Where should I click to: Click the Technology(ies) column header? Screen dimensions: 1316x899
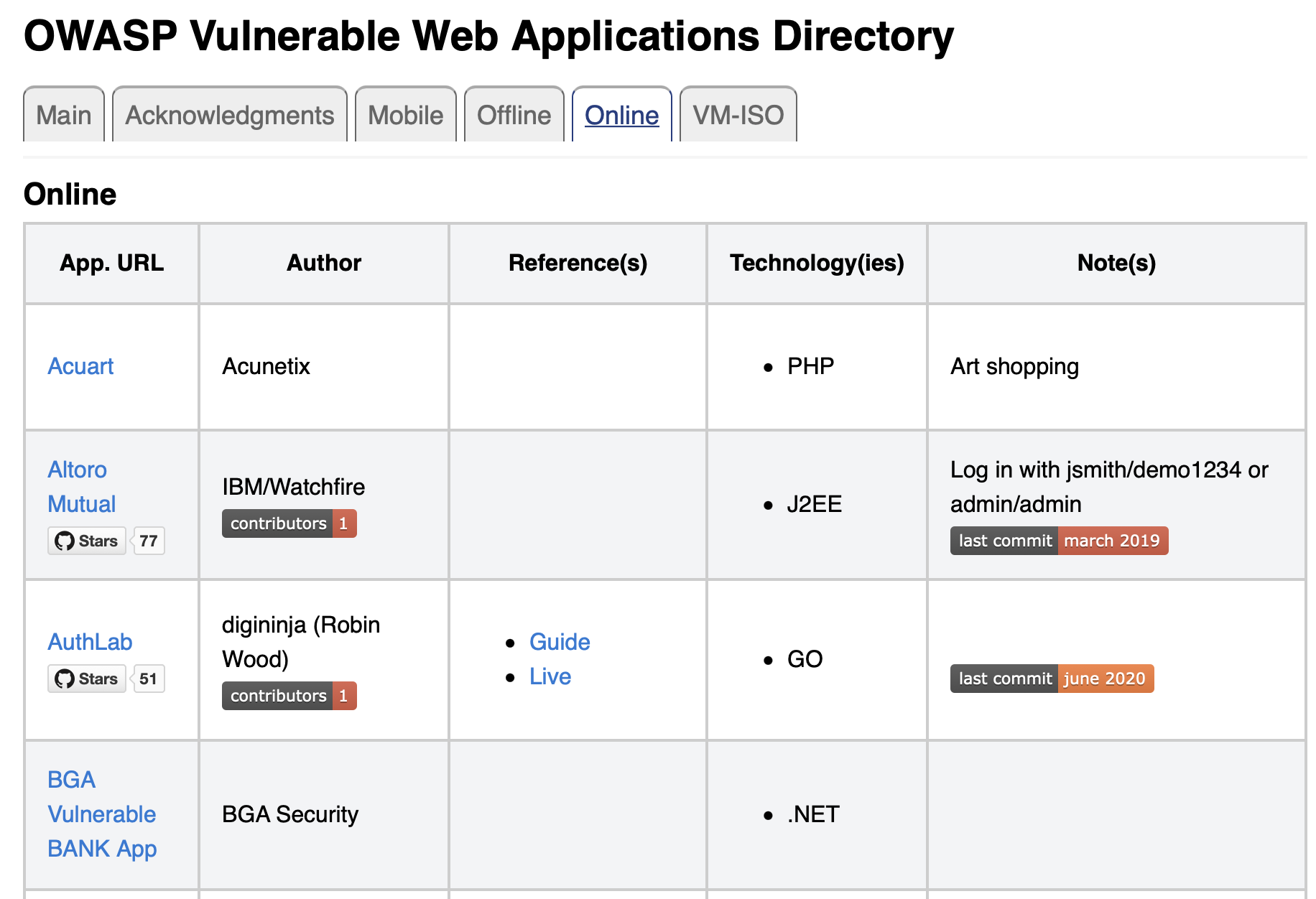817,263
